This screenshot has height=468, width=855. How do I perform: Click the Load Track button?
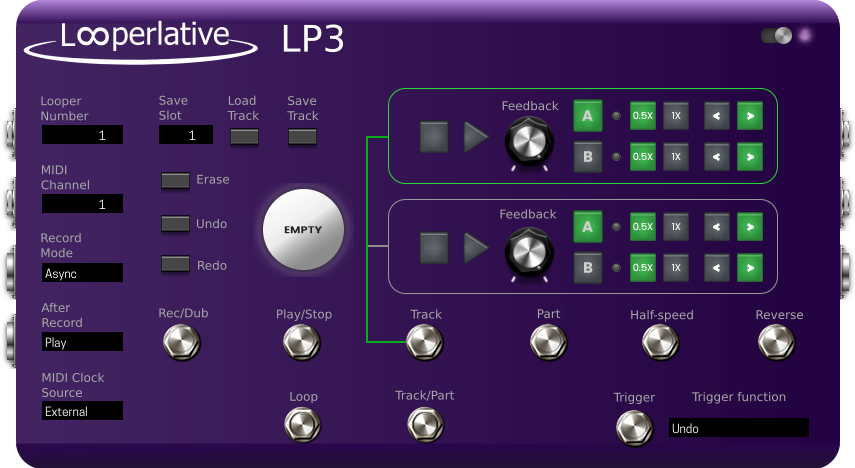coord(244,137)
